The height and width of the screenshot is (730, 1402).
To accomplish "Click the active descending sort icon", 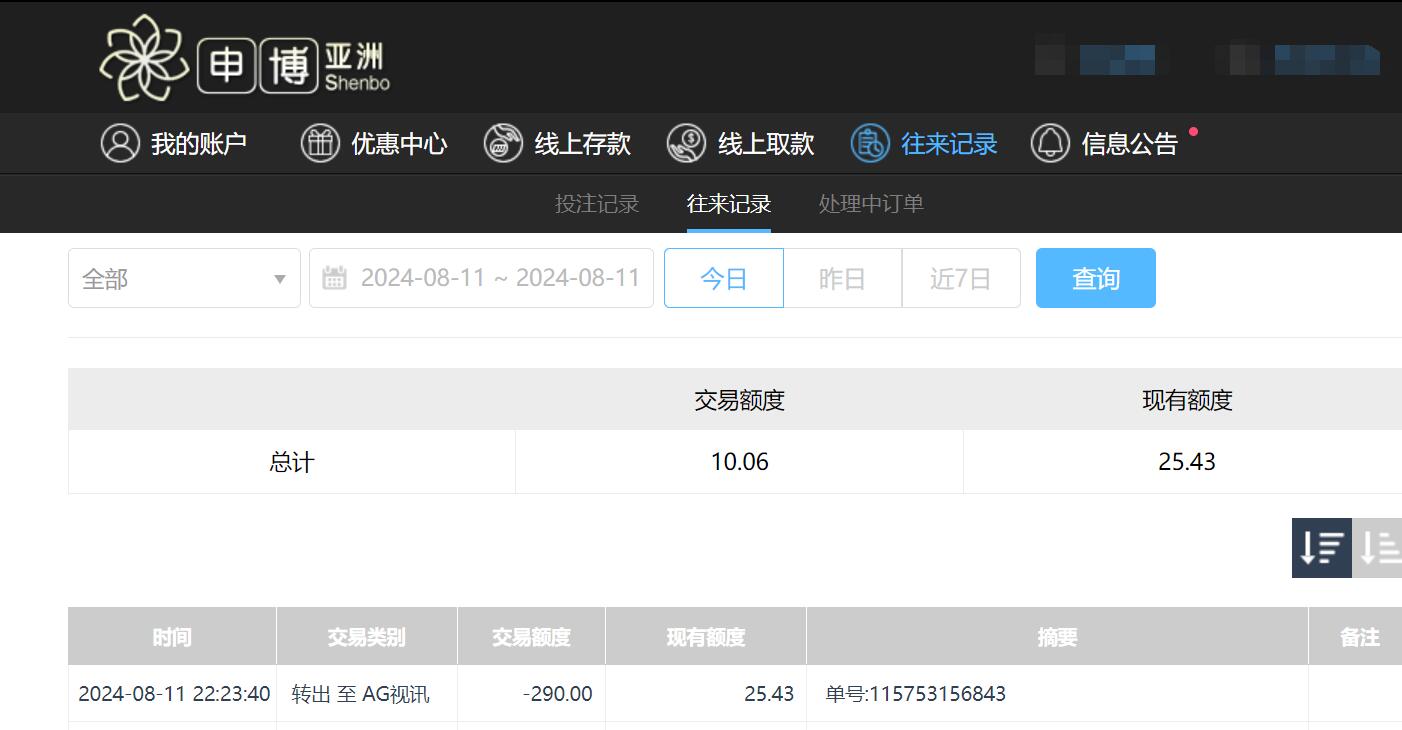I will 1321,548.
